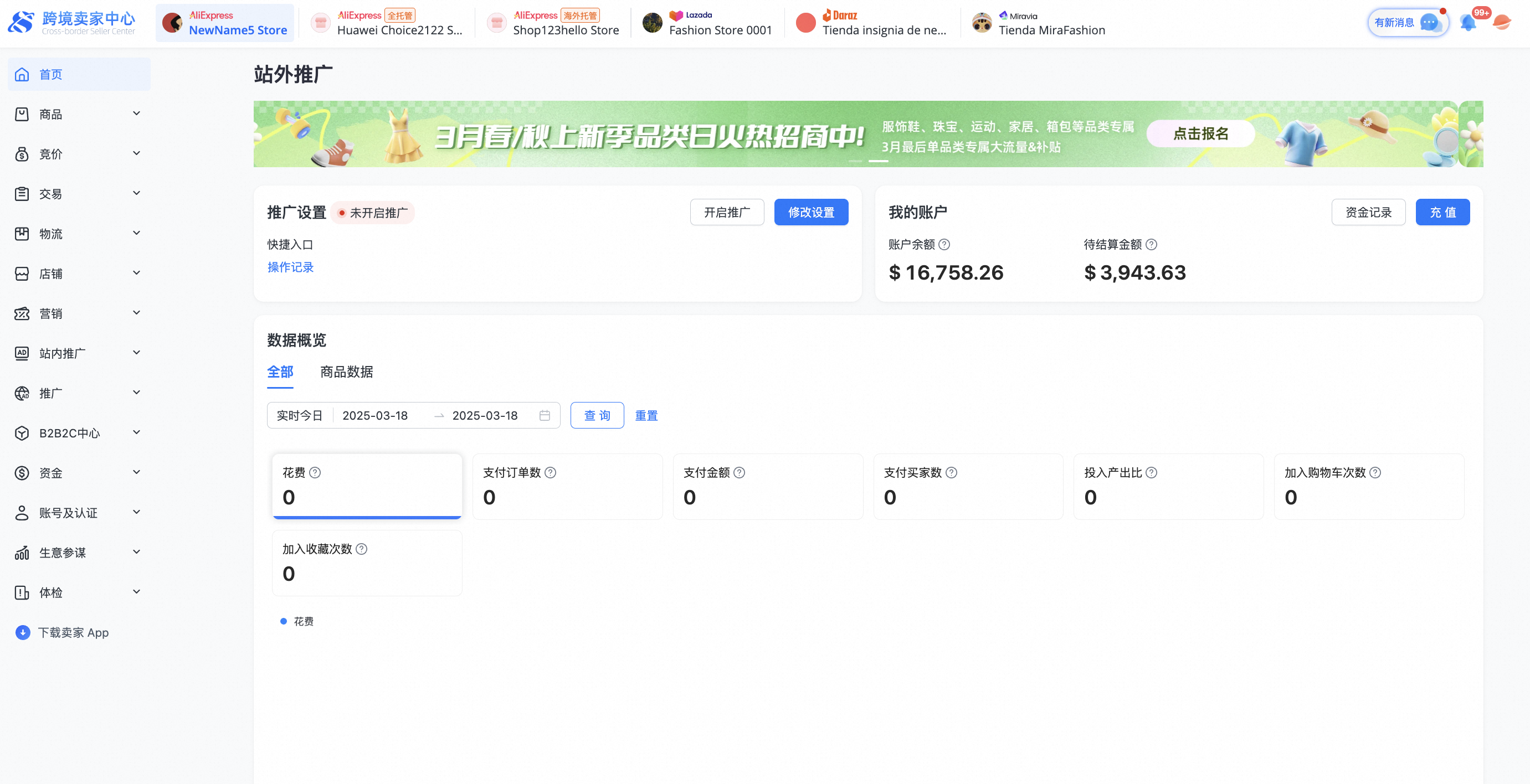
Task: Click the question icon next to 投入产出比
Action: pyautogui.click(x=1151, y=472)
